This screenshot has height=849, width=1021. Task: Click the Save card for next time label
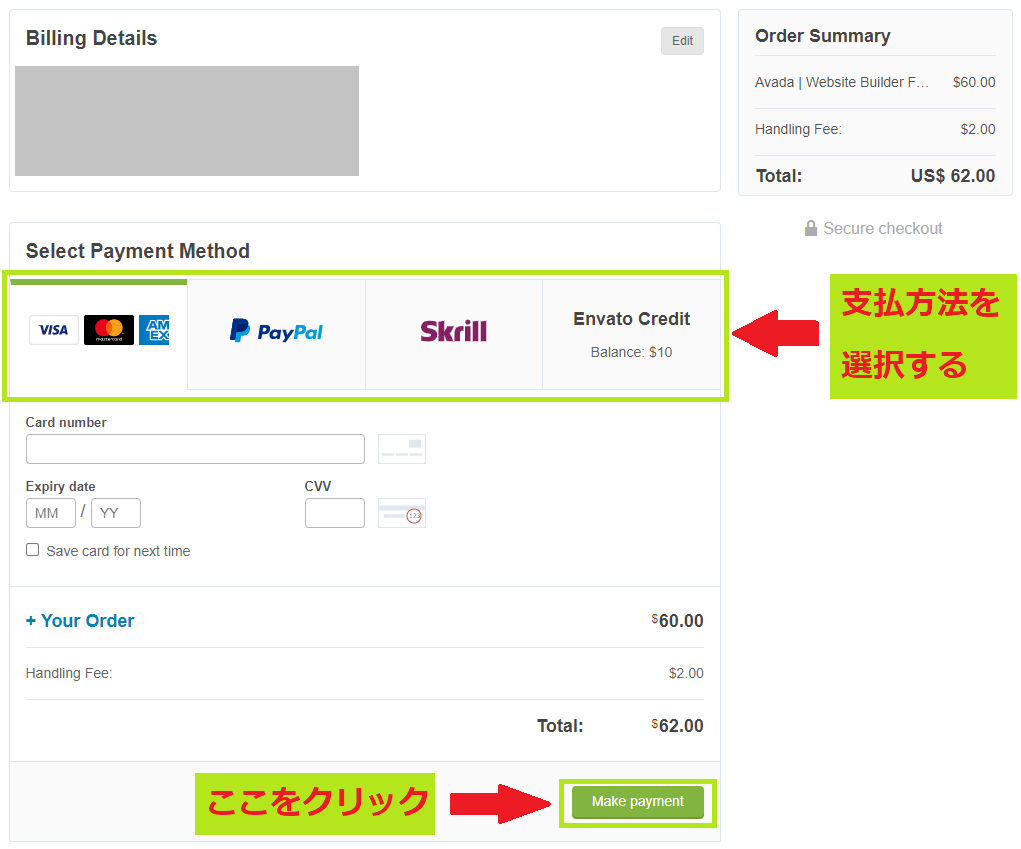tap(118, 551)
